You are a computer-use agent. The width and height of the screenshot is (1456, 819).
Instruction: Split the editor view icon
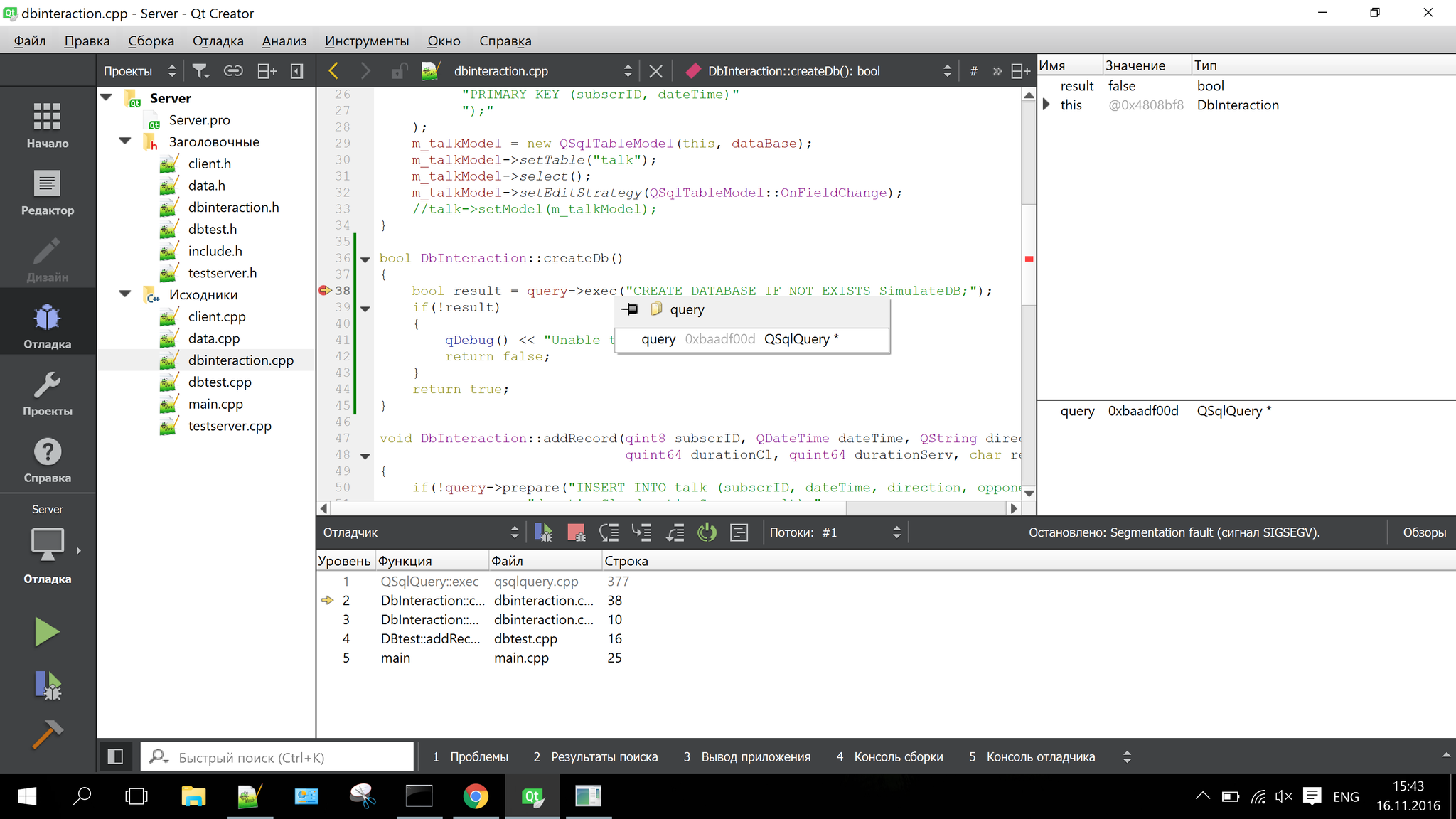[x=1020, y=71]
